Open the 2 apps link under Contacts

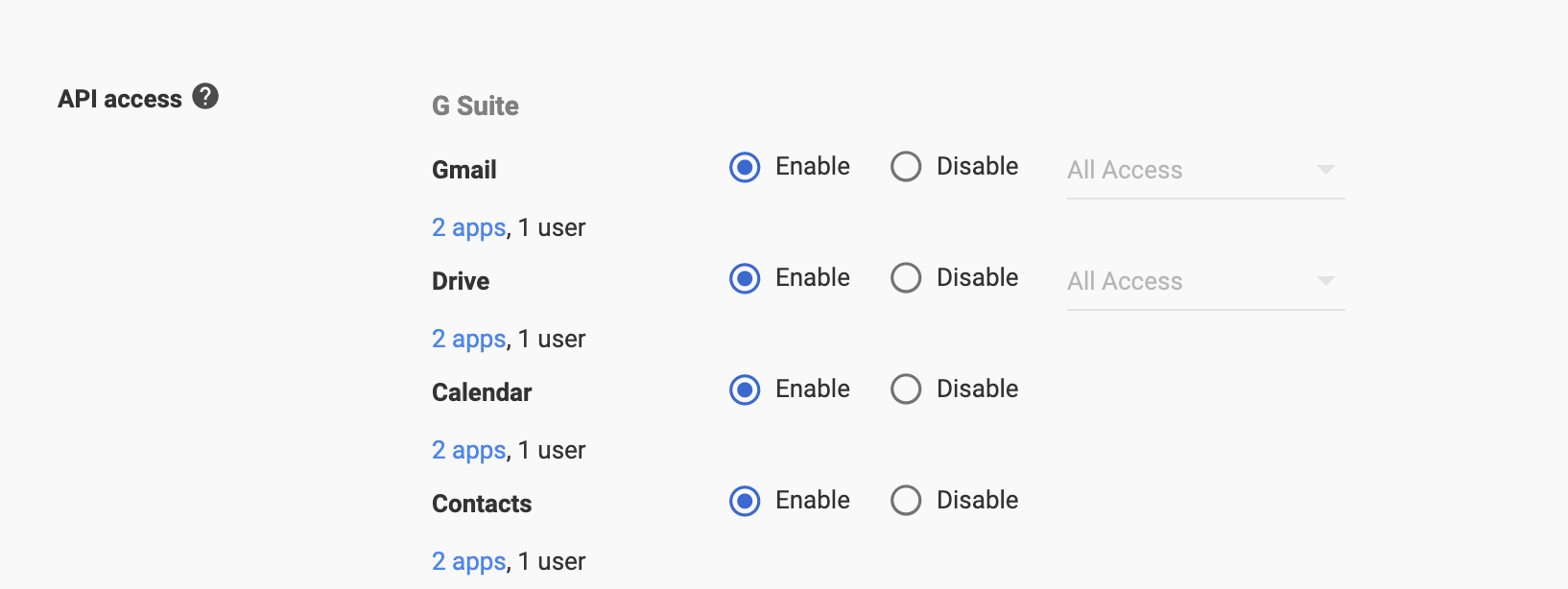(x=468, y=562)
